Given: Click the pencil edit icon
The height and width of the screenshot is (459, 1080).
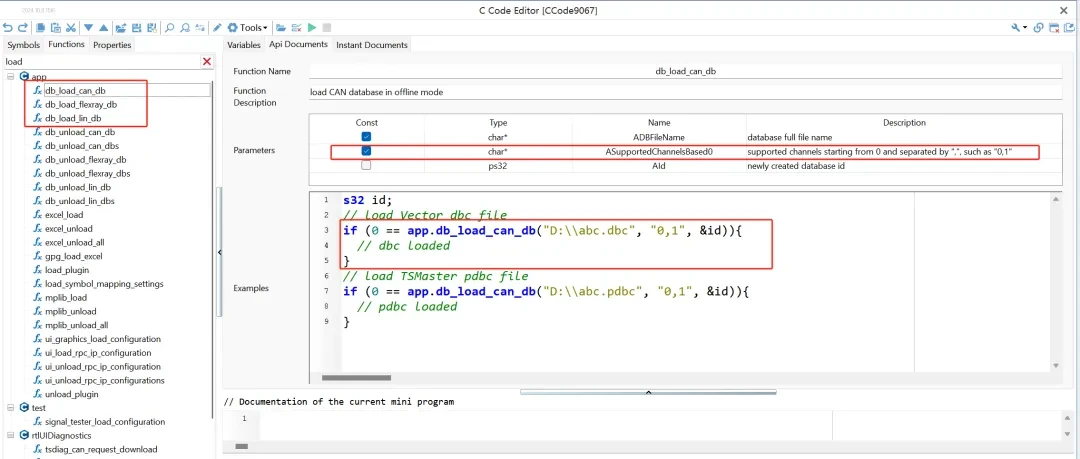Looking at the screenshot, I should coord(217,28).
